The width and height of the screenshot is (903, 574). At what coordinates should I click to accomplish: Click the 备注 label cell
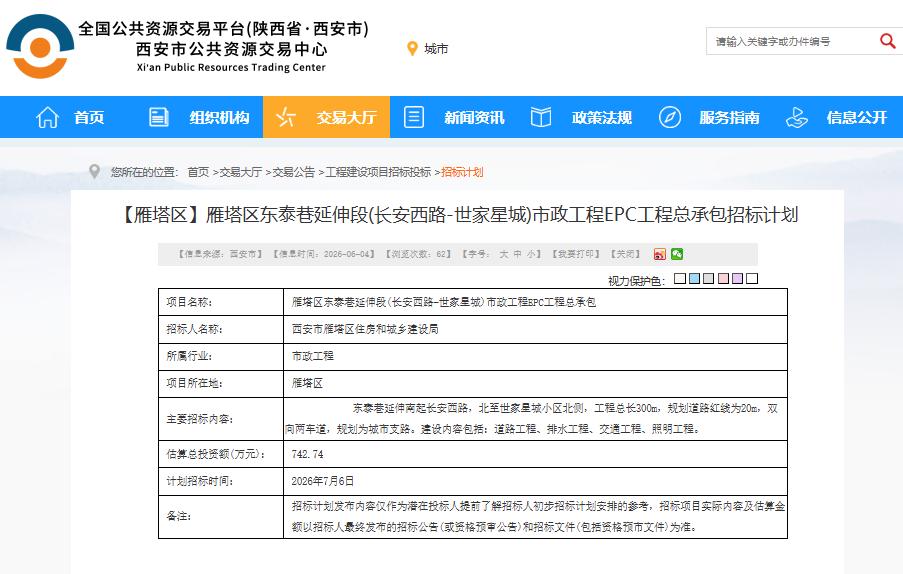point(221,516)
